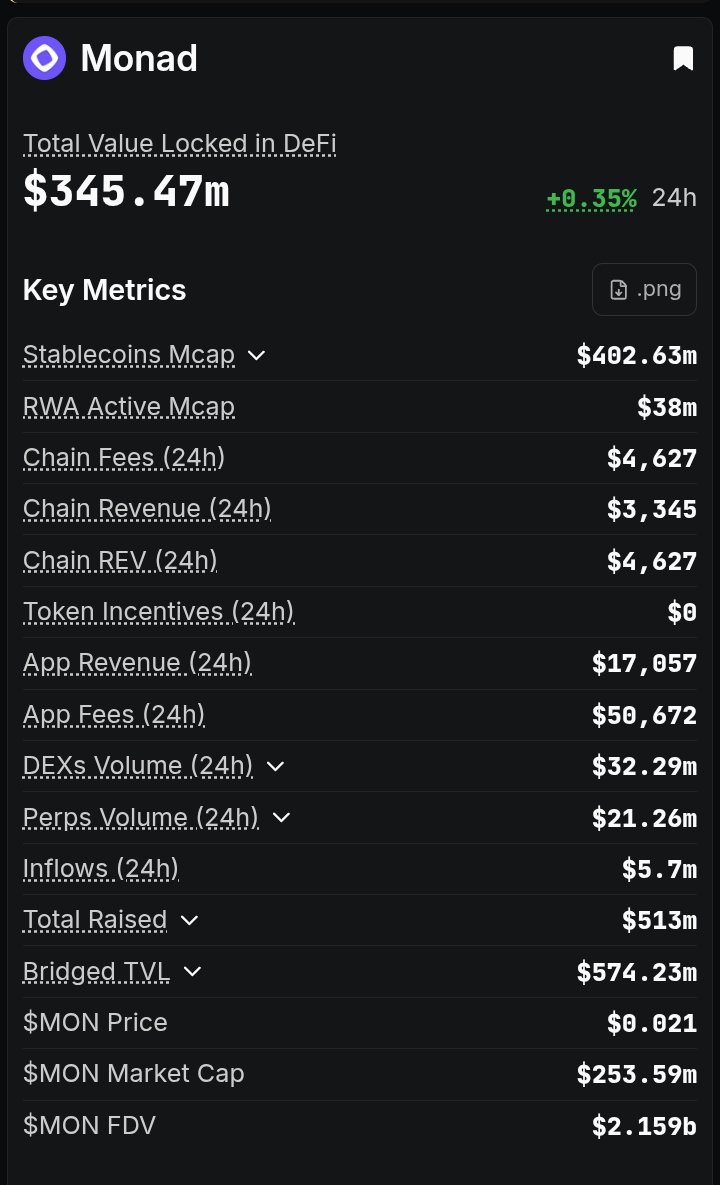Click the App Revenue (24h) label
Screen dimensions: 720x1185
point(137,664)
